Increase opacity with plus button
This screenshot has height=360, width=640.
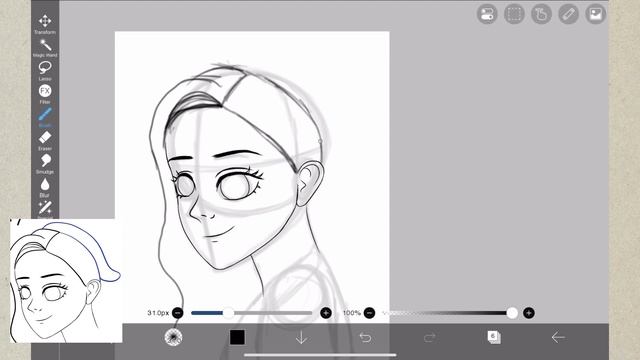point(529,313)
